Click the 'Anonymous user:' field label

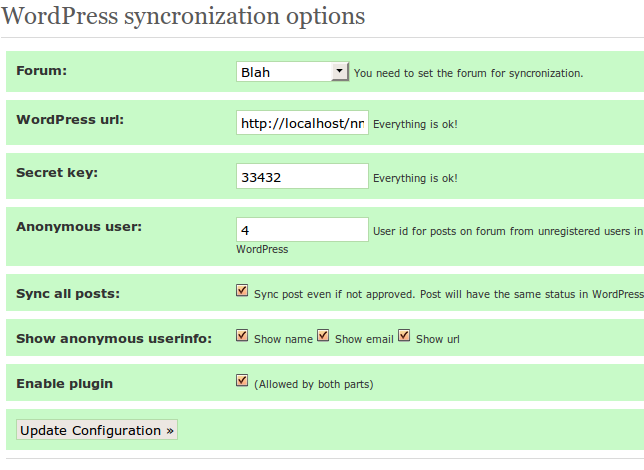(79, 226)
